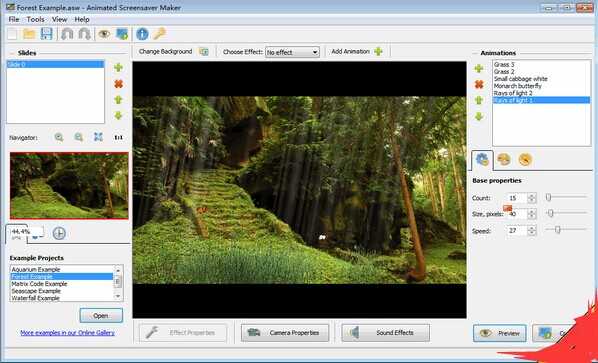Image resolution: width=598 pixels, height=363 pixels.
Task: Select Monarch butterfly in the Animations list
Action: click(x=518, y=86)
